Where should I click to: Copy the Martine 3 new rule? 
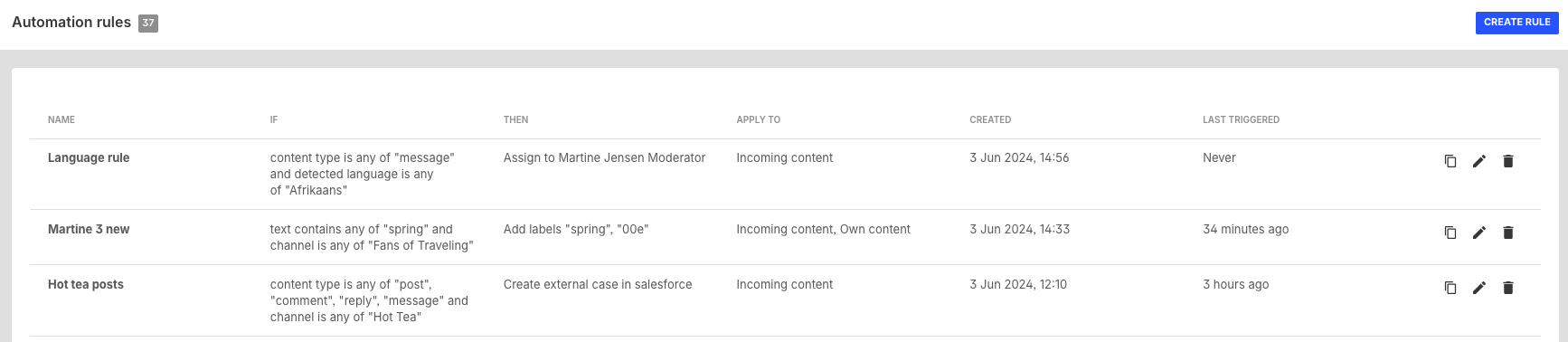pyautogui.click(x=1450, y=233)
